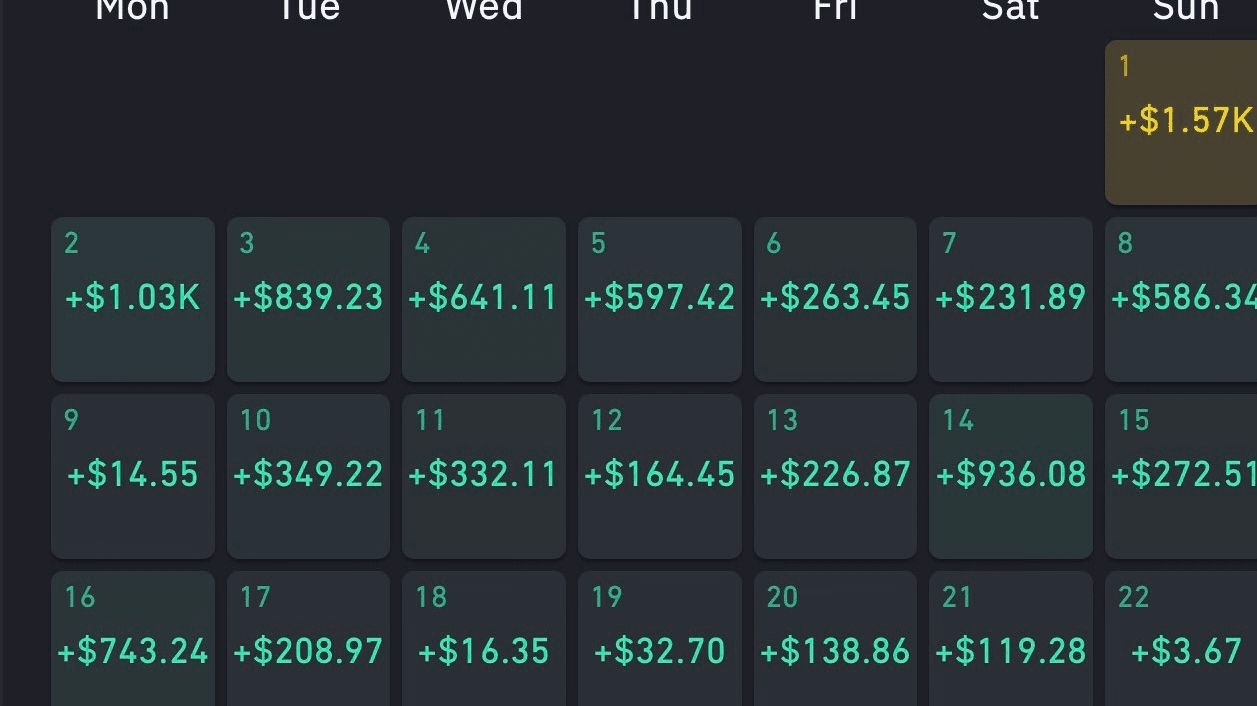Select day 4 cell +$641.11
The image size is (1257, 706).
[x=484, y=299]
